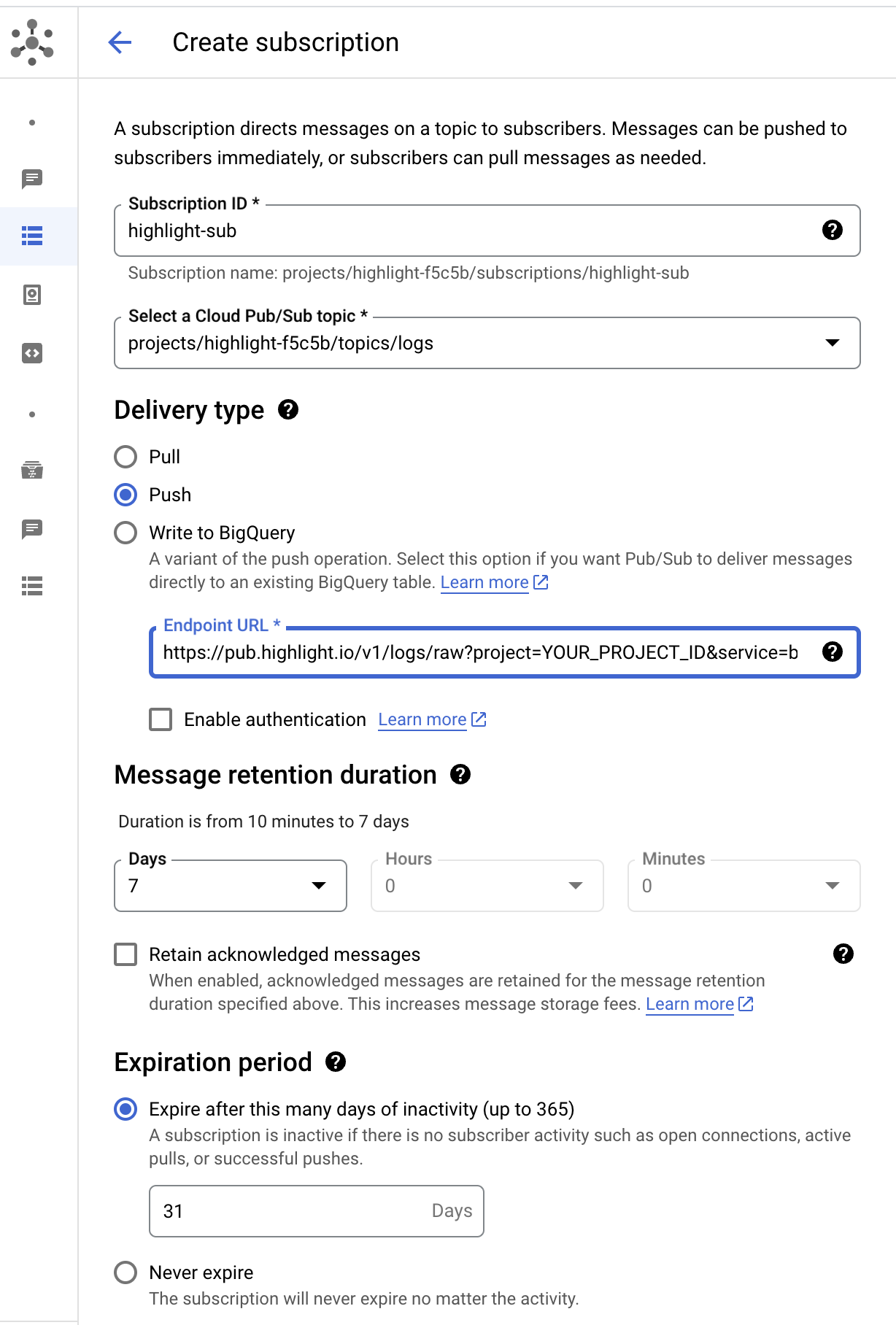The height and width of the screenshot is (1325, 896).
Task: Open the Learn more link beside Enable authentication
Action: pos(422,719)
